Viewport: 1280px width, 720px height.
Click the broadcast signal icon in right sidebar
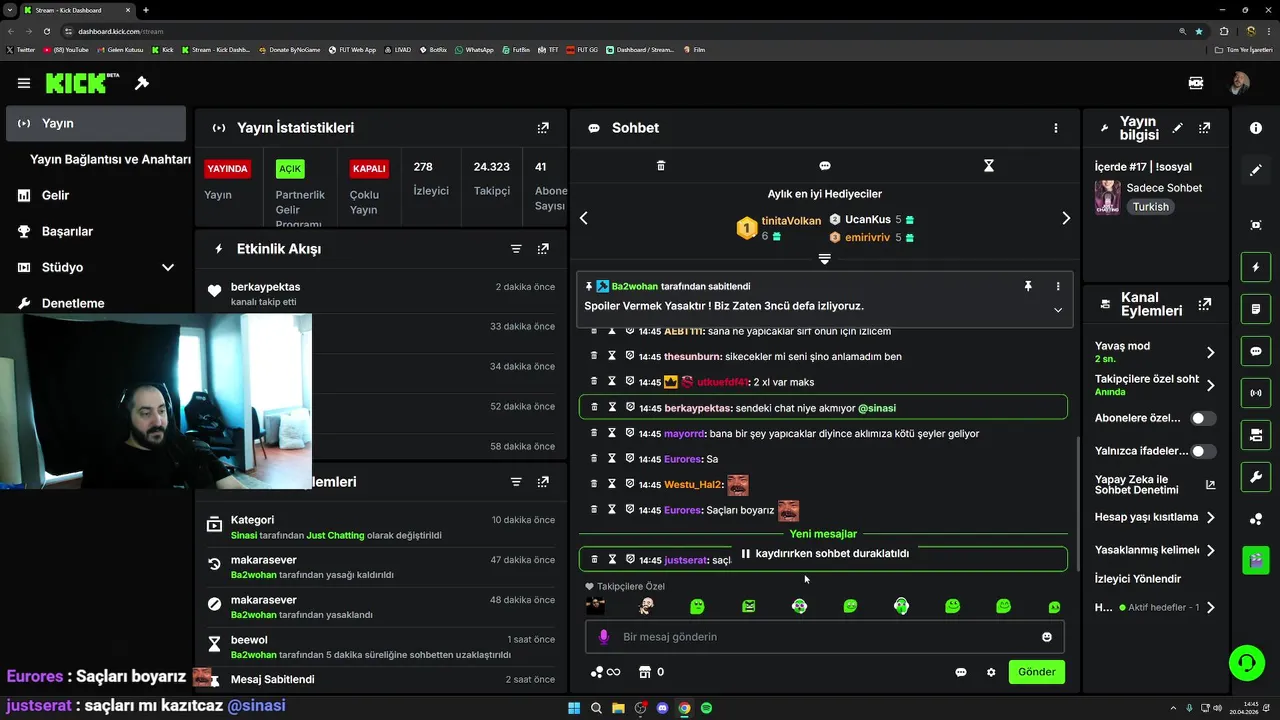pos(1256,393)
